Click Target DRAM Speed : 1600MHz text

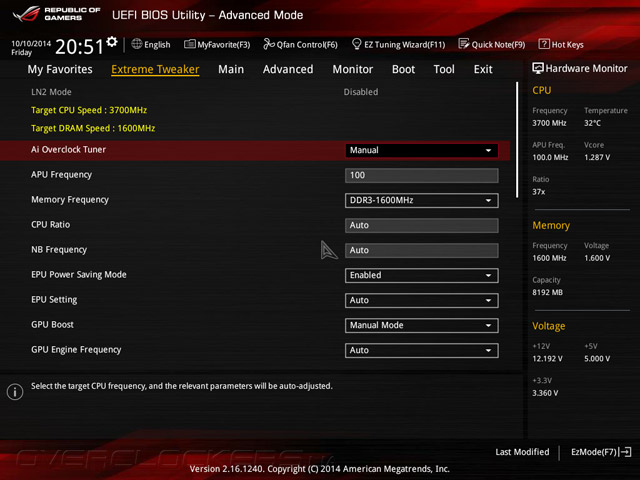click(x=93, y=128)
